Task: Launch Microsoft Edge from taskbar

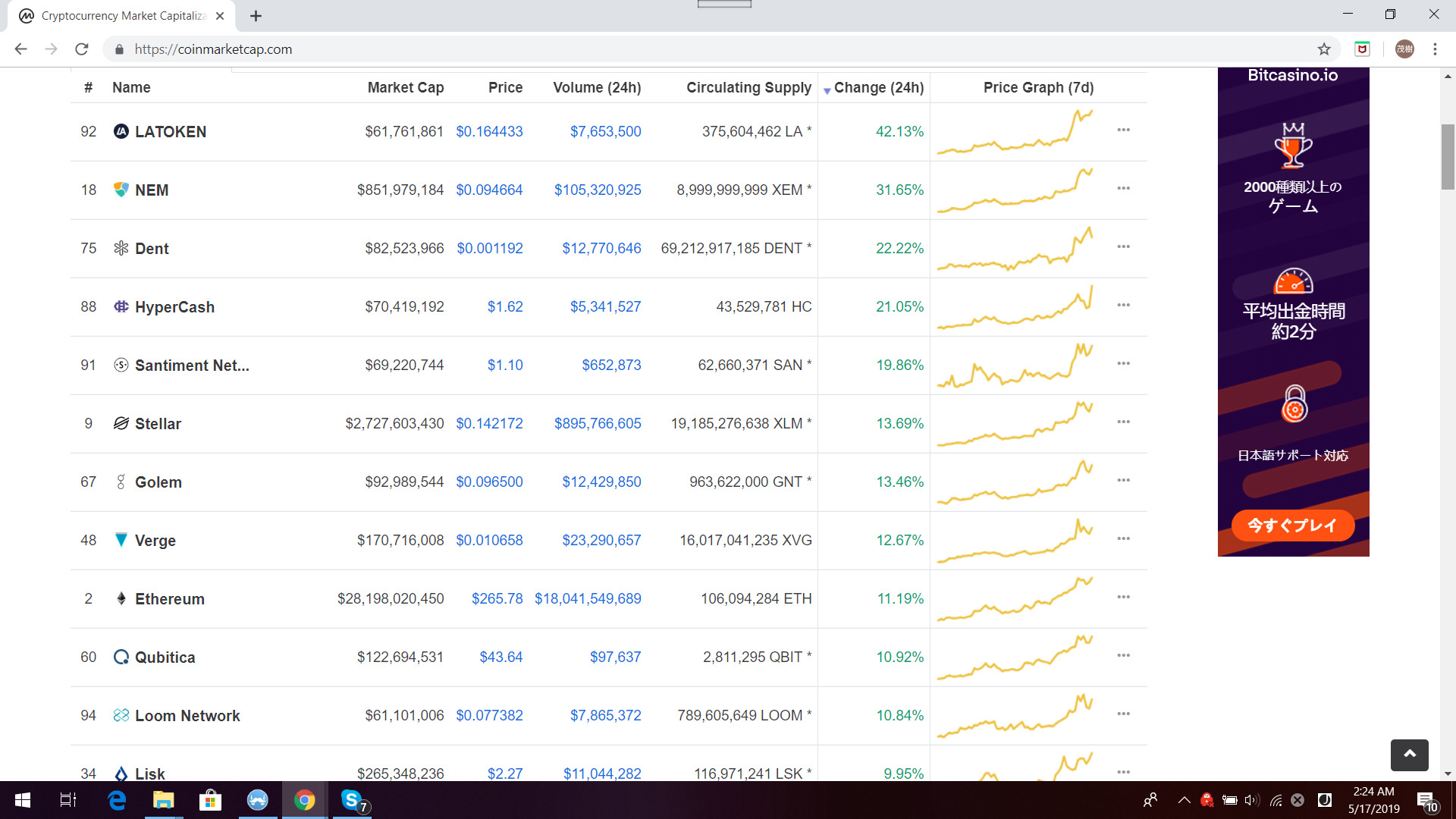Action: click(117, 800)
